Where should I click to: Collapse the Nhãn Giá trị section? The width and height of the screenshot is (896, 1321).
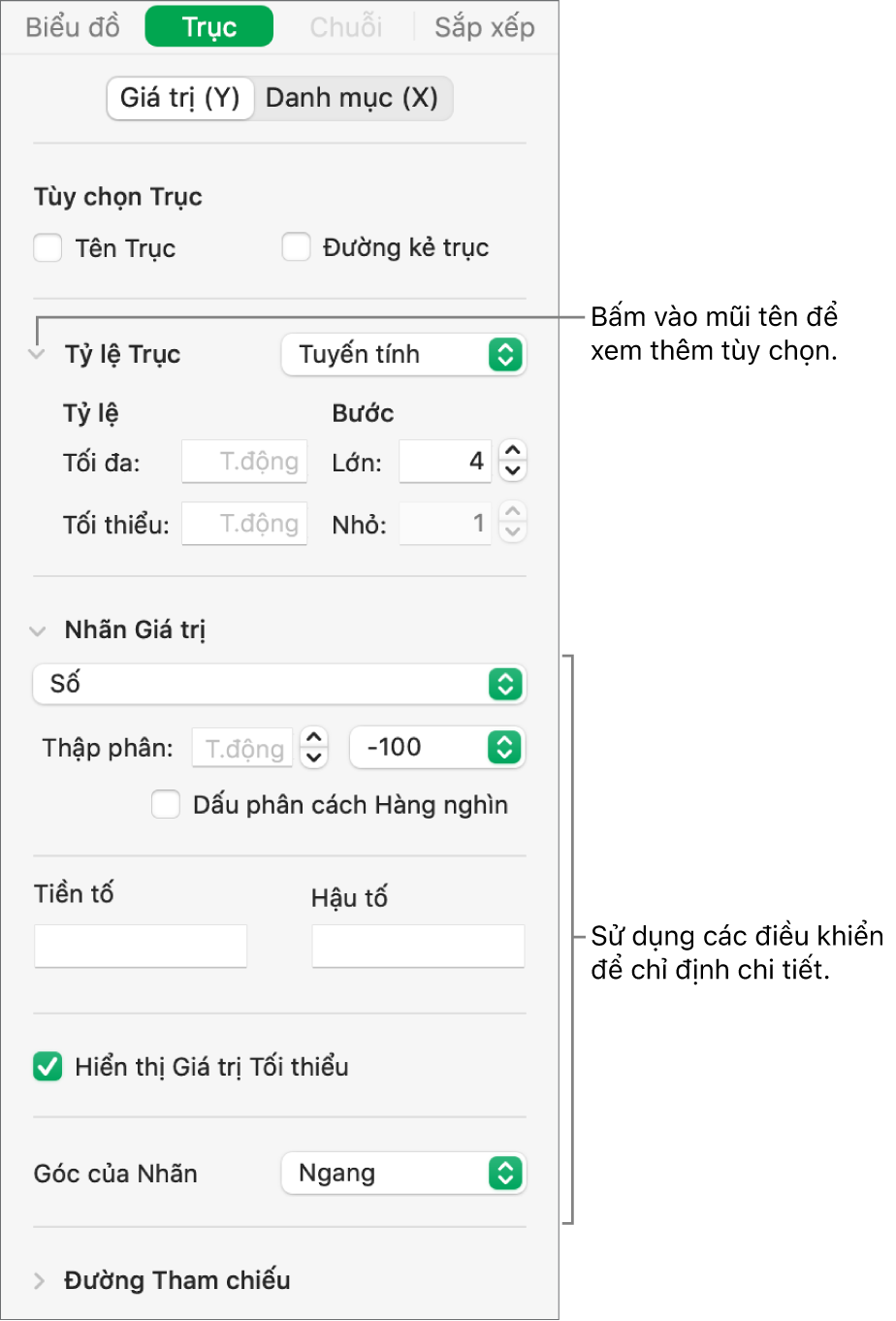point(35,629)
